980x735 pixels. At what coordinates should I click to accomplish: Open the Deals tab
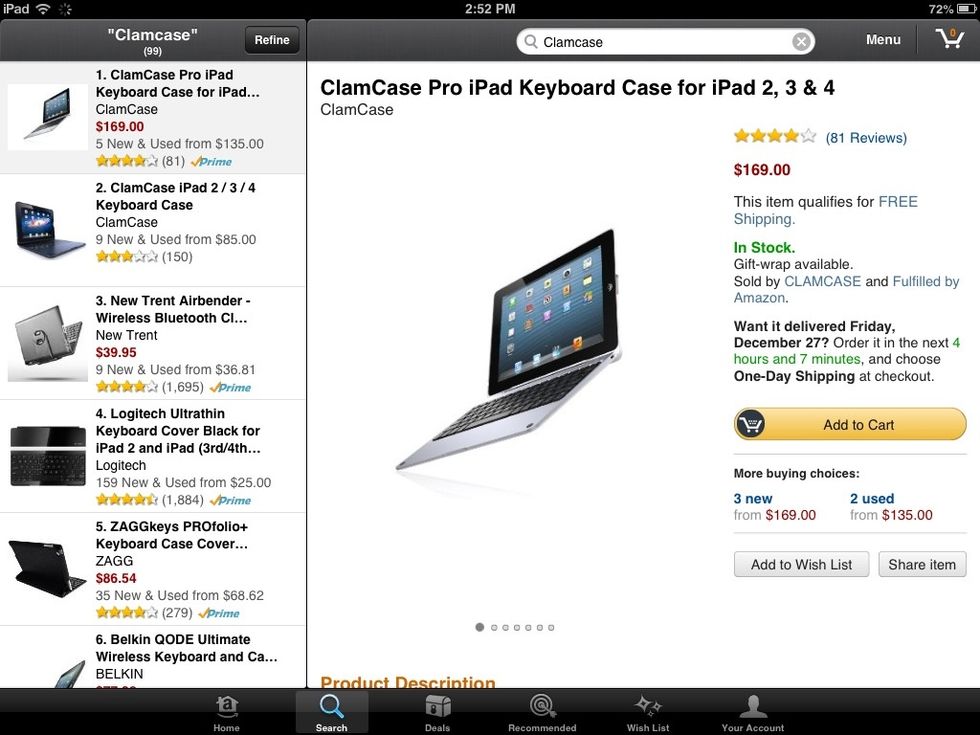click(x=438, y=712)
